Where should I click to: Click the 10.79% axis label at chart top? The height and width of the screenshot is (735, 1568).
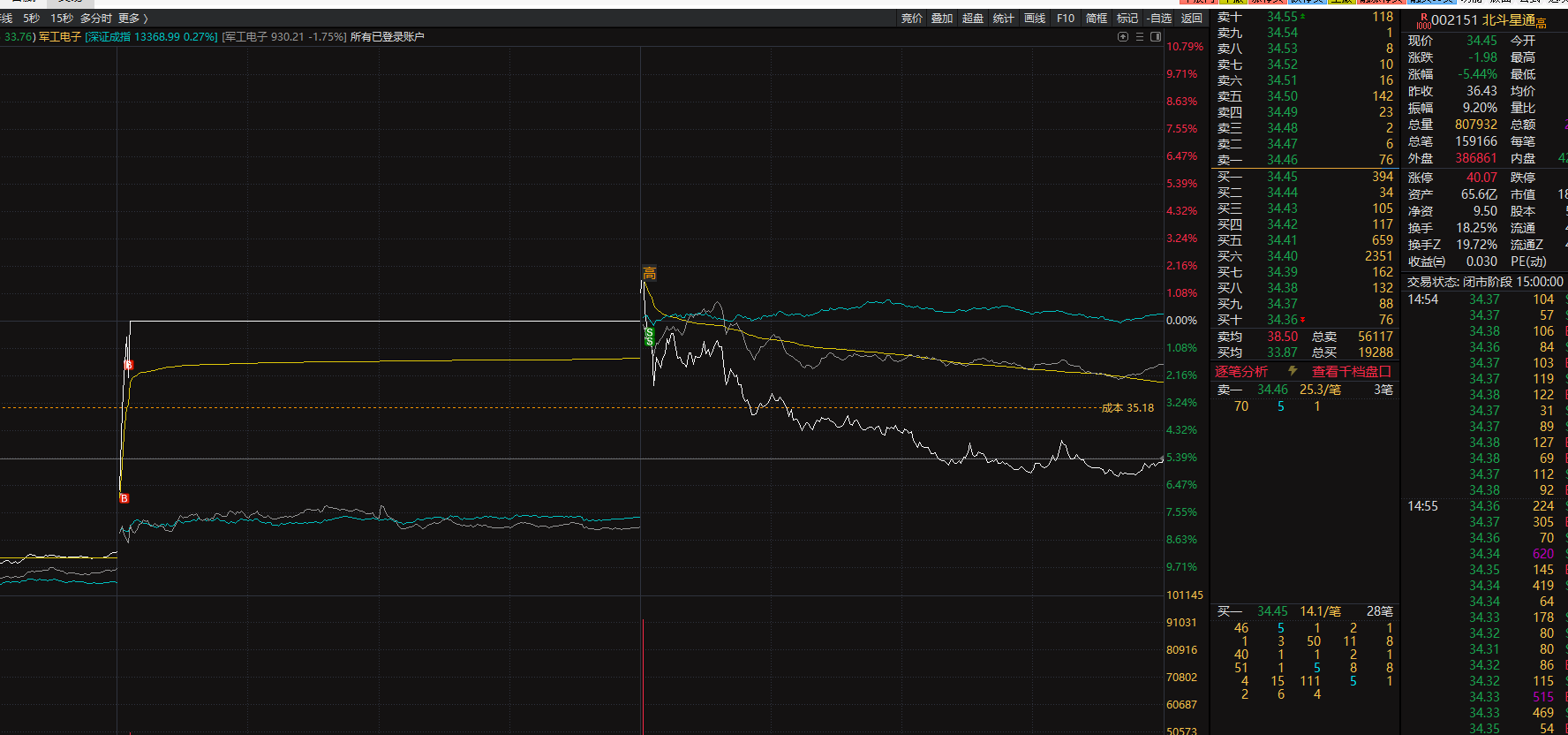pos(1185,47)
